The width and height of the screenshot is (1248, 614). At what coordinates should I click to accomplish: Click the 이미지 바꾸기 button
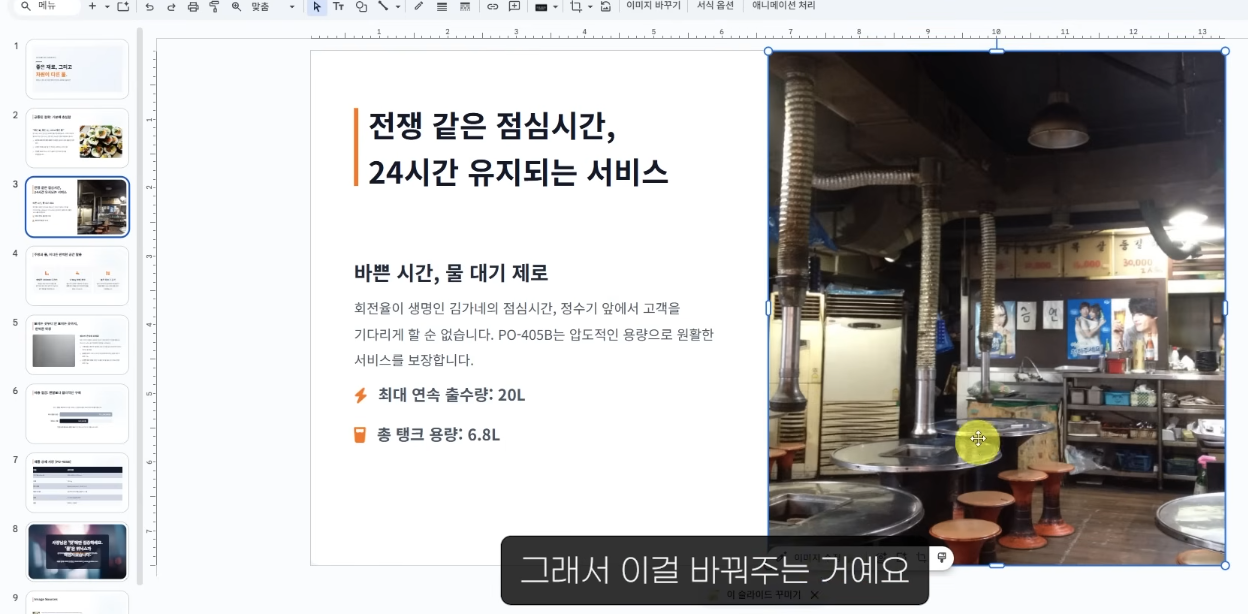coord(653,6)
